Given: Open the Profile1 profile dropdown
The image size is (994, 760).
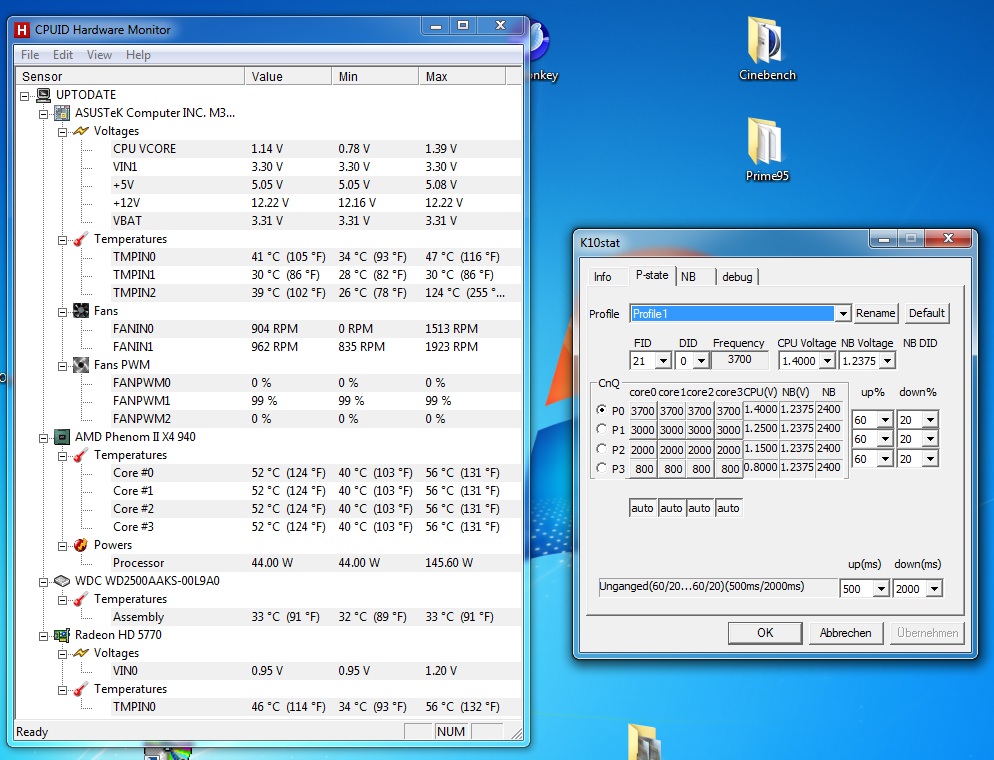Looking at the screenshot, I should (842, 314).
